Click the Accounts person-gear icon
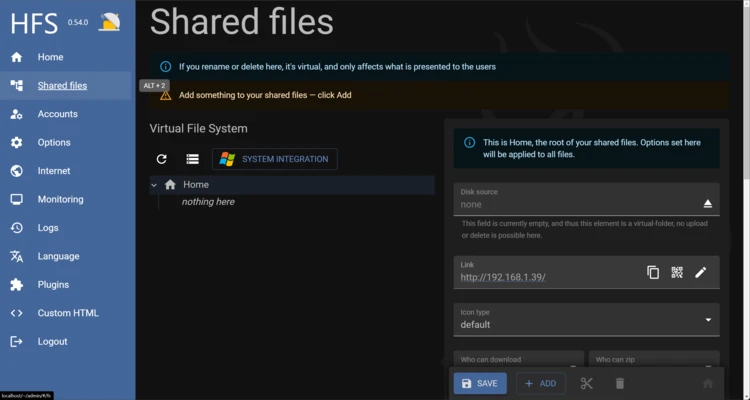 pyautogui.click(x=16, y=114)
